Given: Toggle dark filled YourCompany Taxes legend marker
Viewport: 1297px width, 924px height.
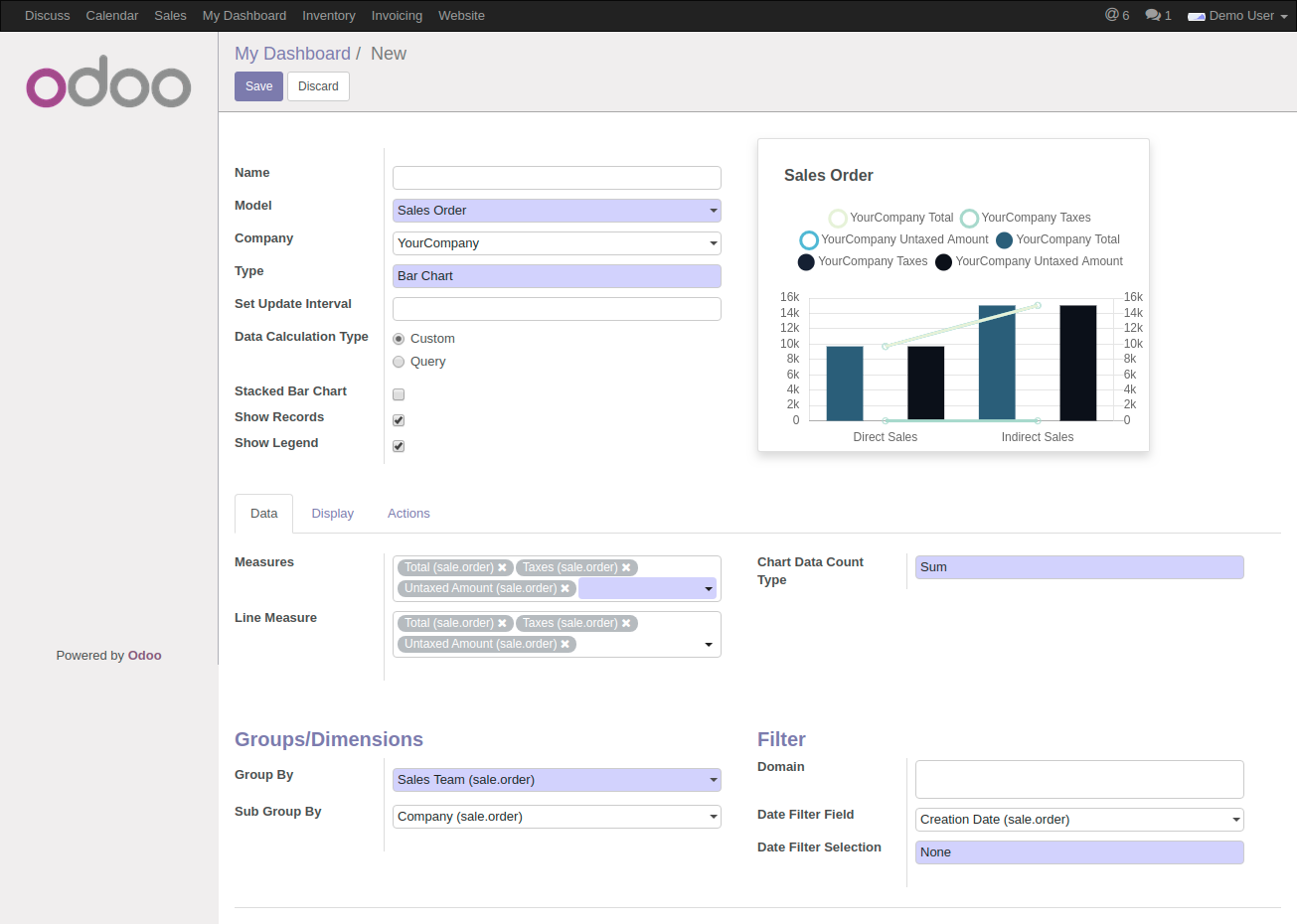Looking at the screenshot, I should [806, 261].
